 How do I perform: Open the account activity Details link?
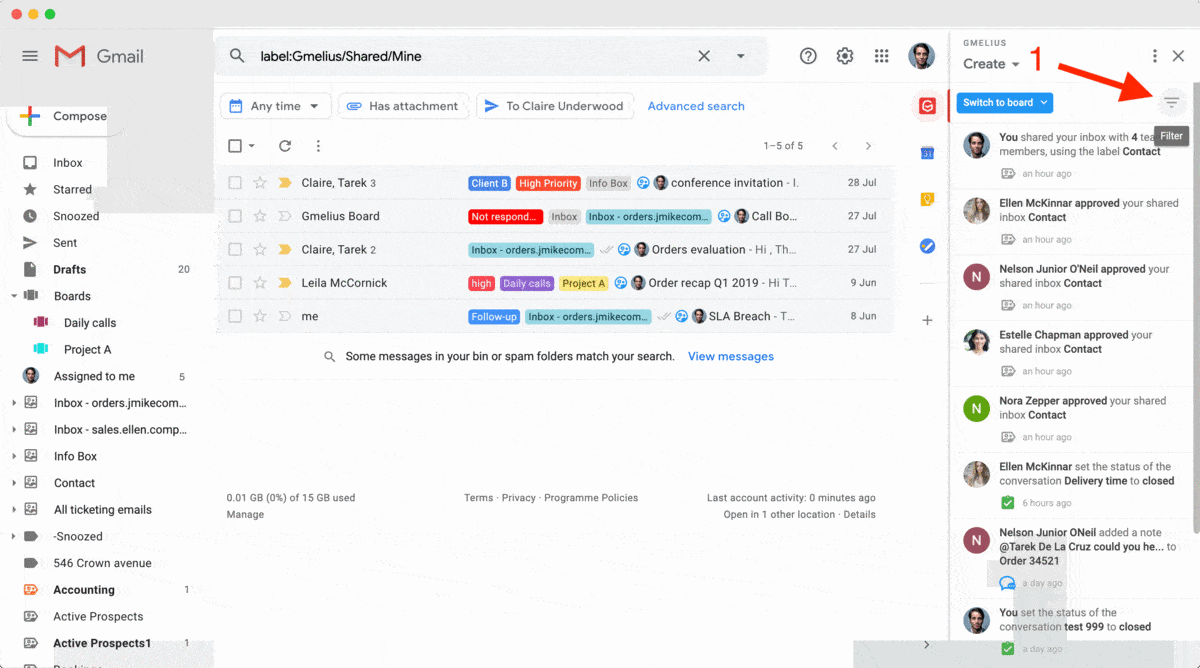[859, 514]
